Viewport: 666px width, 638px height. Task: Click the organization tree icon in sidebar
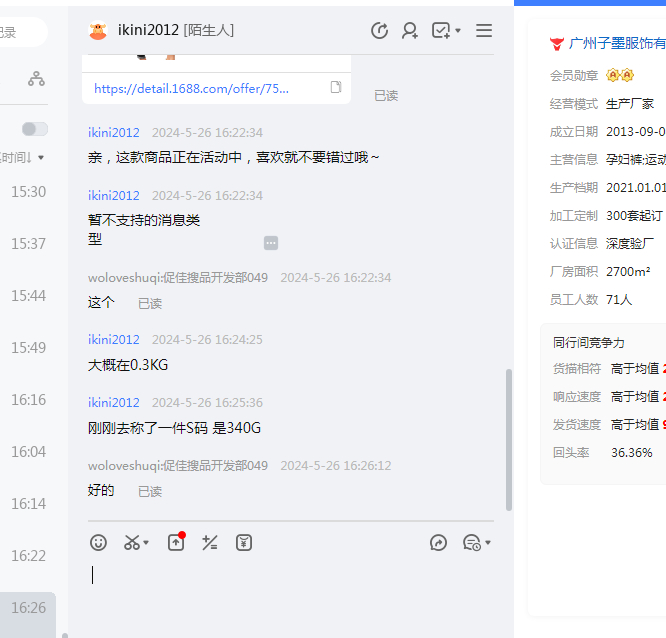(x=37, y=79)
